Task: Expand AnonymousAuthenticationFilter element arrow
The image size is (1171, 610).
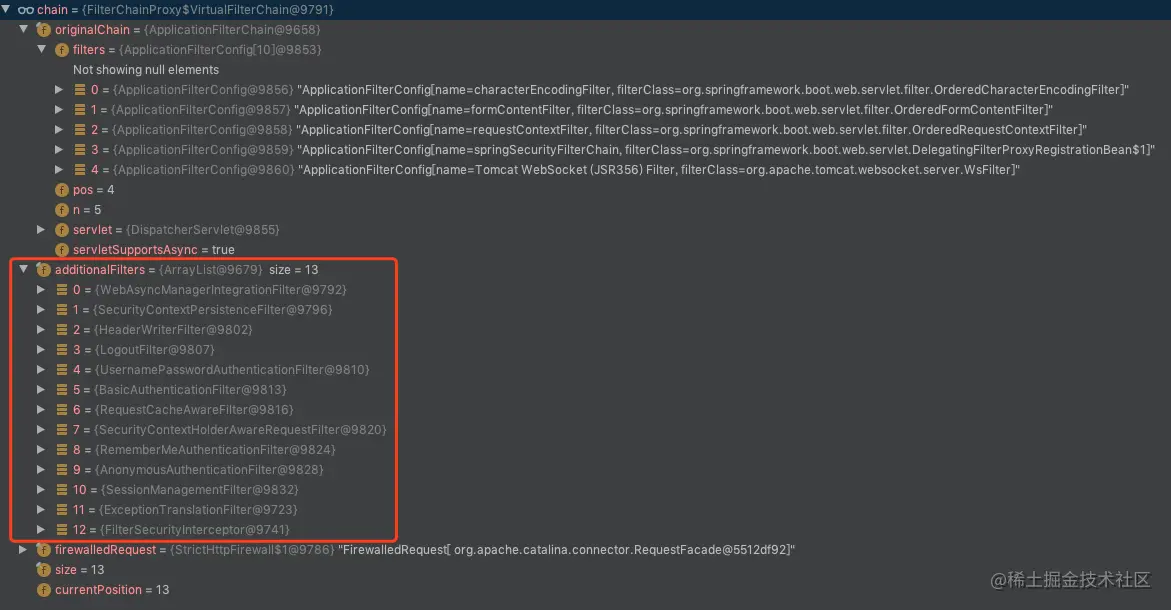Action: click(x=42, y=470)
